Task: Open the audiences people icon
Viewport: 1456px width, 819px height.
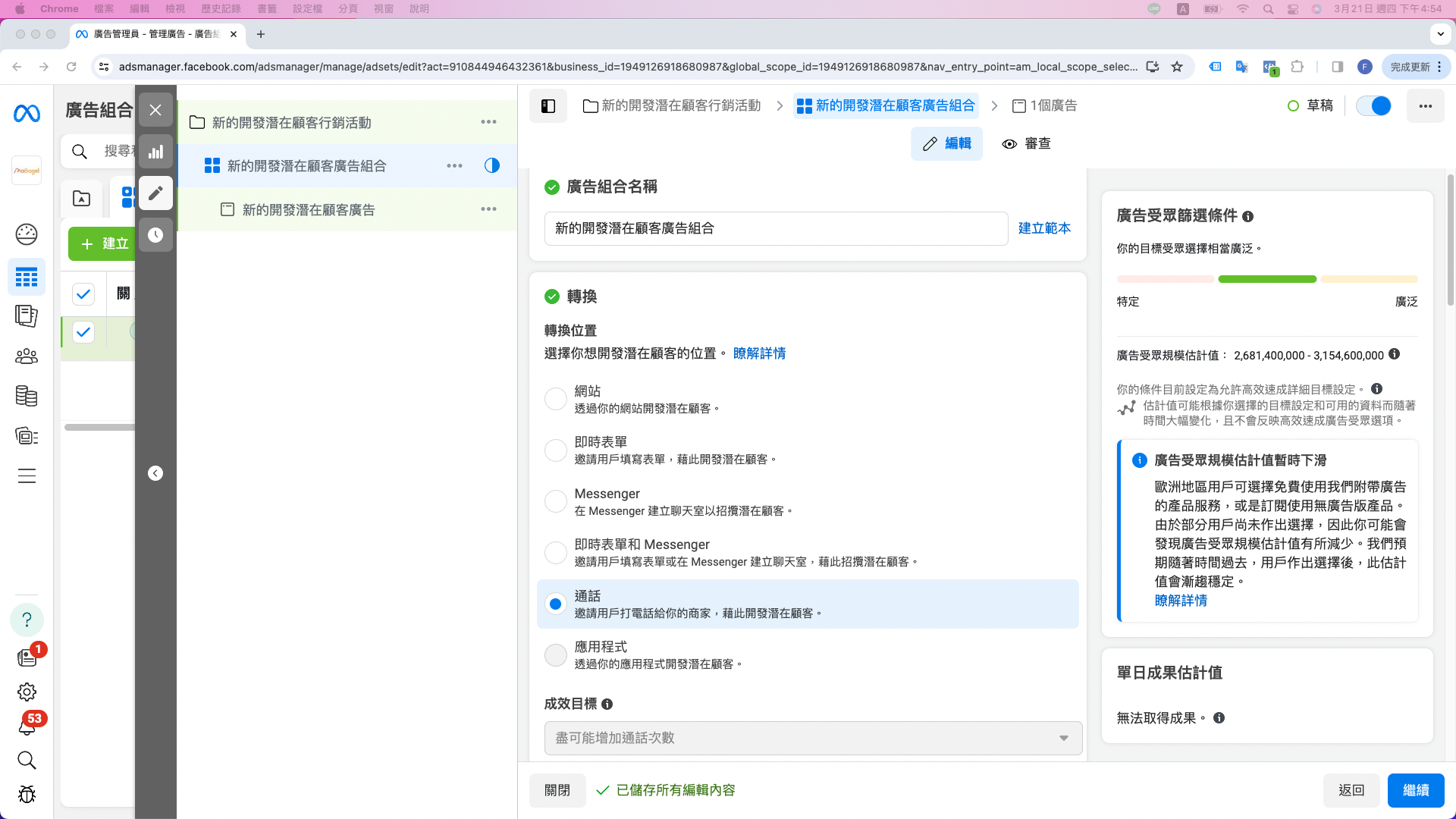Action: 27,356
